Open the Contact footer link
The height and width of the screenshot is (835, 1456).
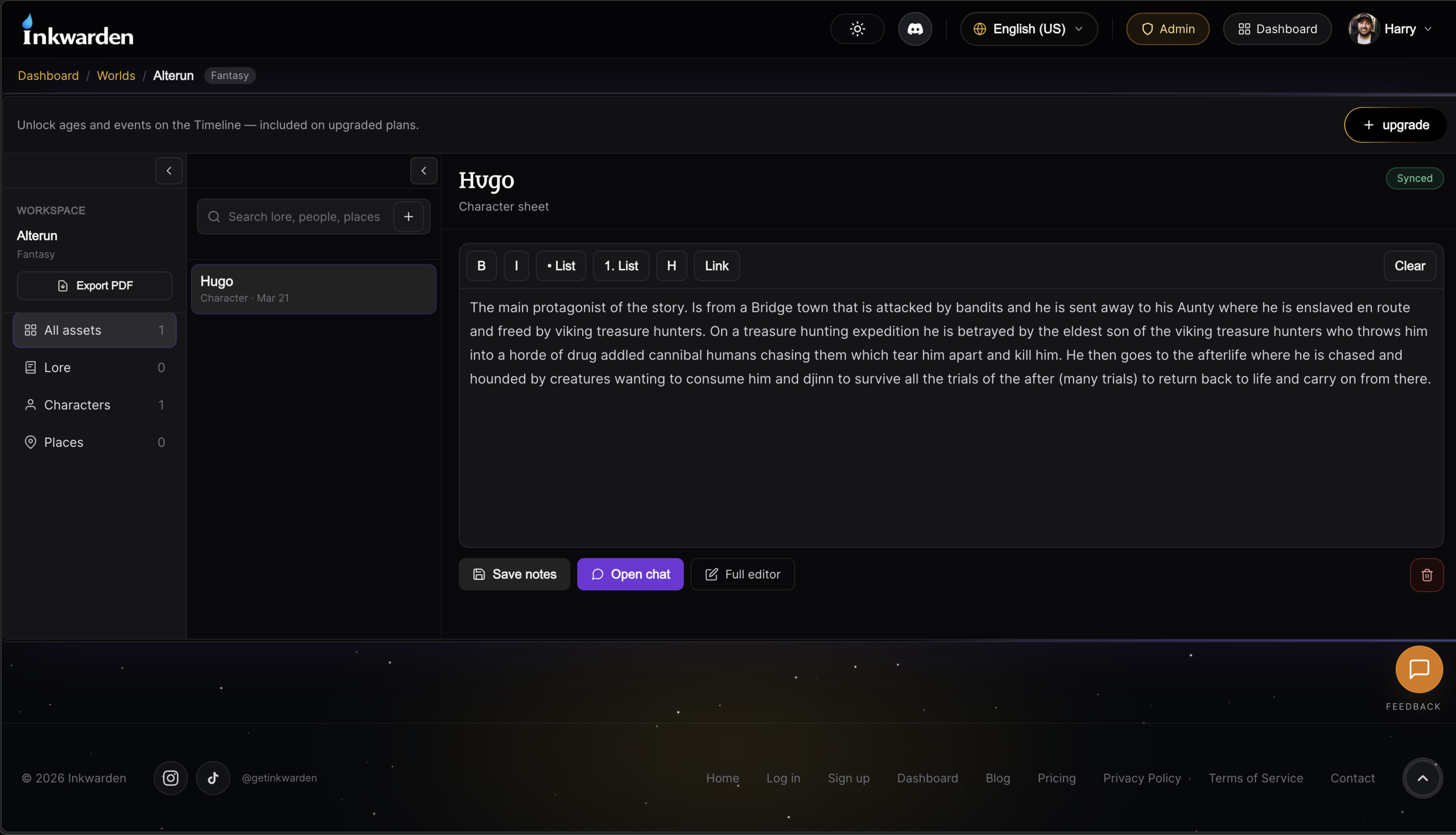[x=1352, y=778]
